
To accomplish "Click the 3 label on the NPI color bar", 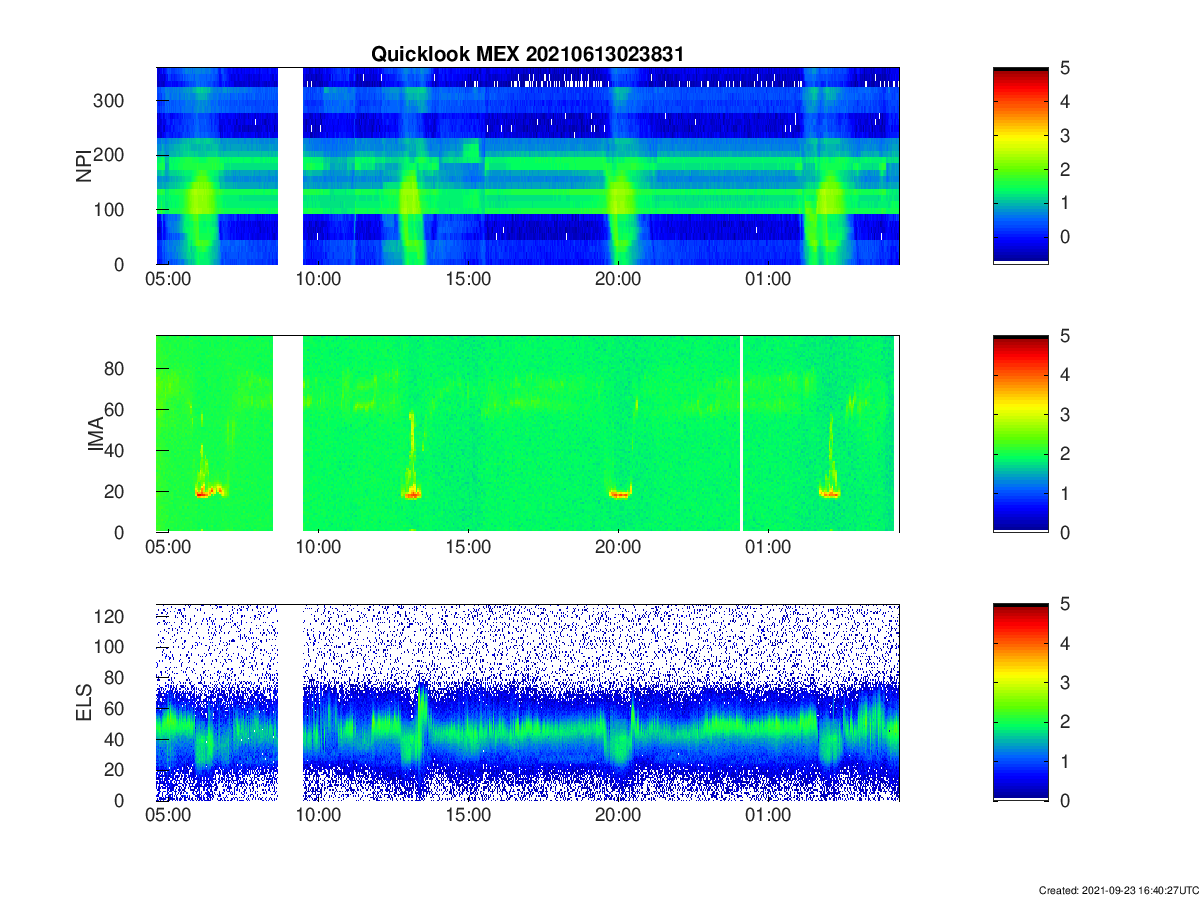I will pos(1066,135).
